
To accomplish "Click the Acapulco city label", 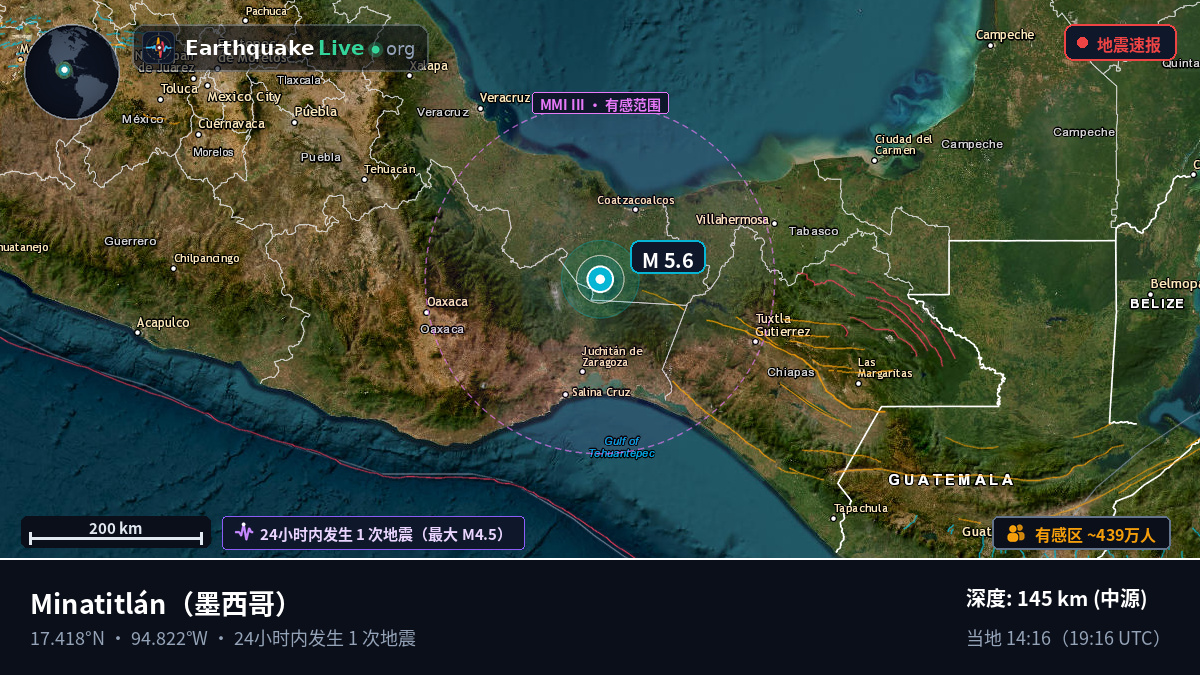I will 163,322.
